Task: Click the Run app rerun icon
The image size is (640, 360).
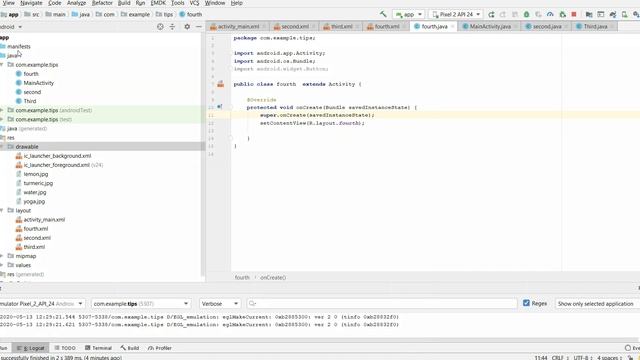Action: click(491, 14)
